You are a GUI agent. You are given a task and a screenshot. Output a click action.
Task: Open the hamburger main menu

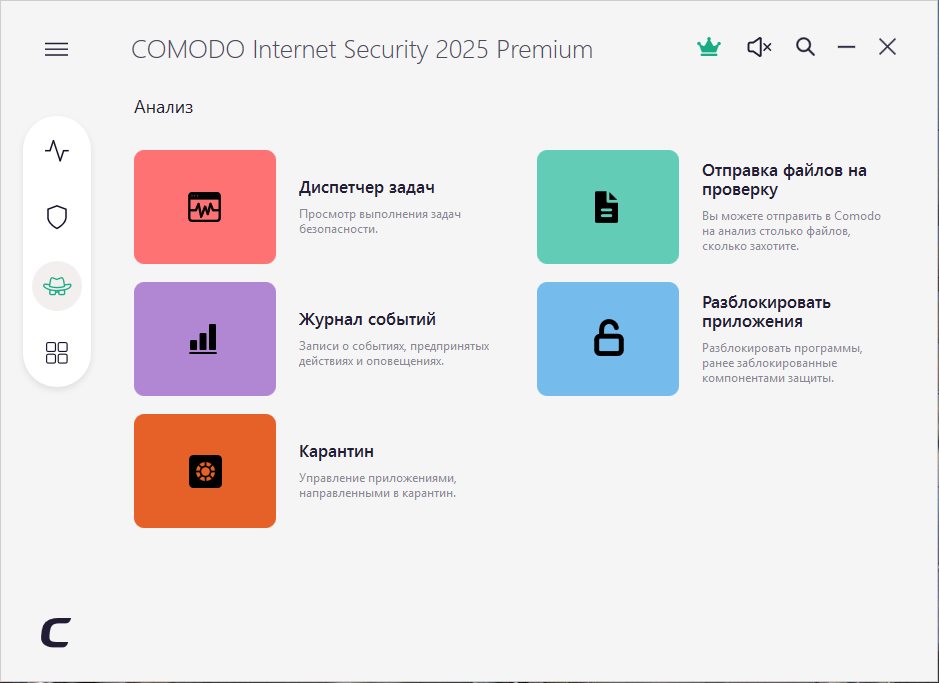click(x=57, y=49)
